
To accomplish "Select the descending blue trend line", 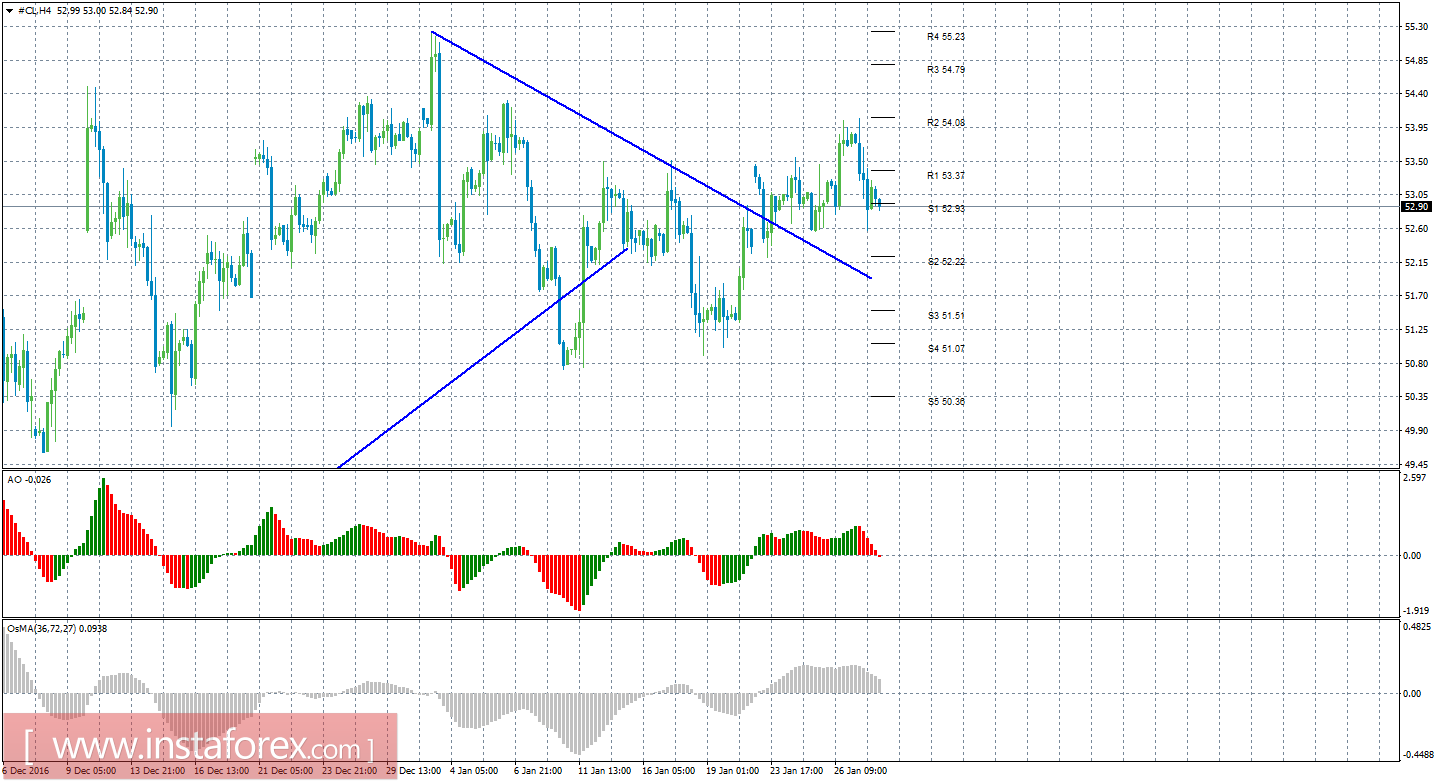I will (650, 154).
